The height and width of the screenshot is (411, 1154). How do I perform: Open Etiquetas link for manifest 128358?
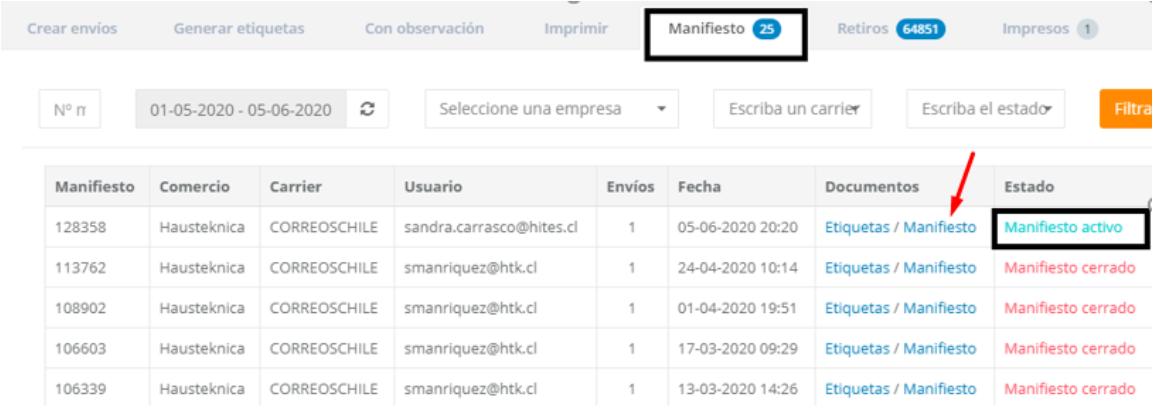(x=857, y=227)
